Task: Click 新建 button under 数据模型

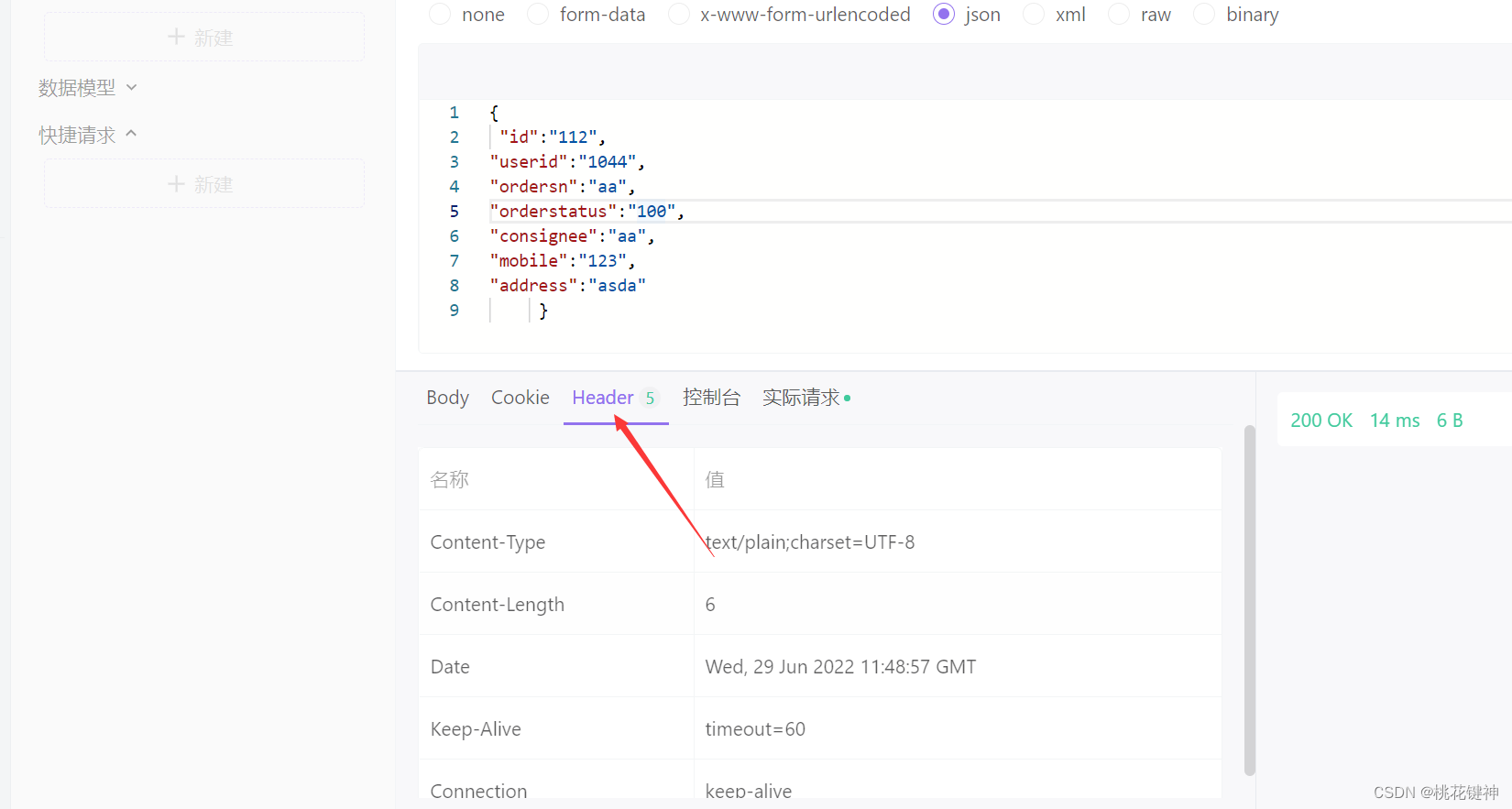Action: coord(204,38)
